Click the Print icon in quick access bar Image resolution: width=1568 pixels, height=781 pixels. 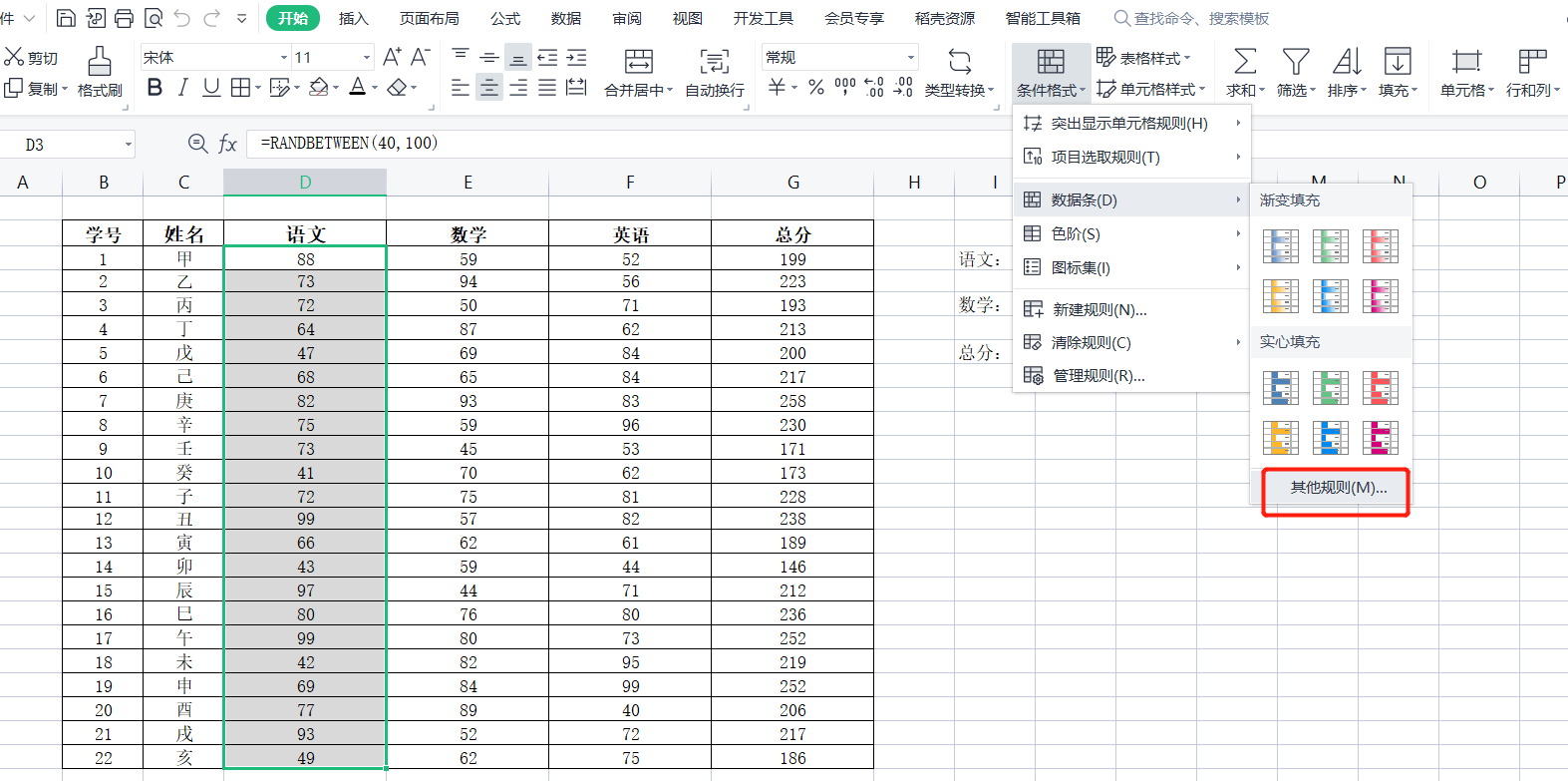coord(124,18)
